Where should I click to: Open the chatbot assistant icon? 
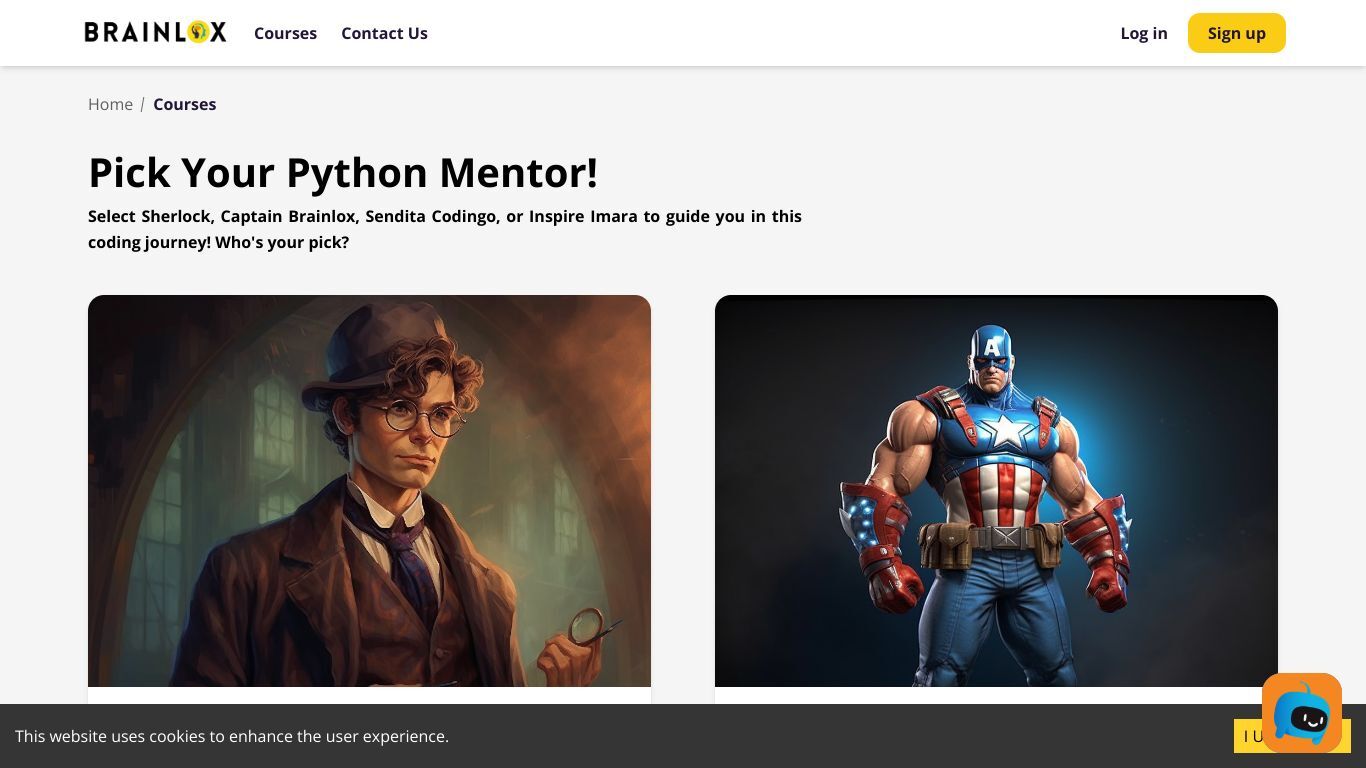pos(1301,713)
